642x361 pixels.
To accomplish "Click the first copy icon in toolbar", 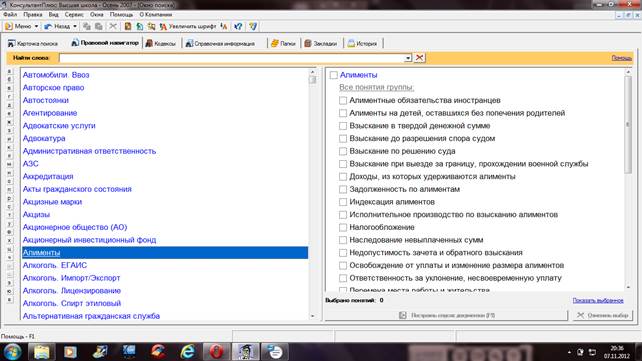I will [x=87, y=26].
